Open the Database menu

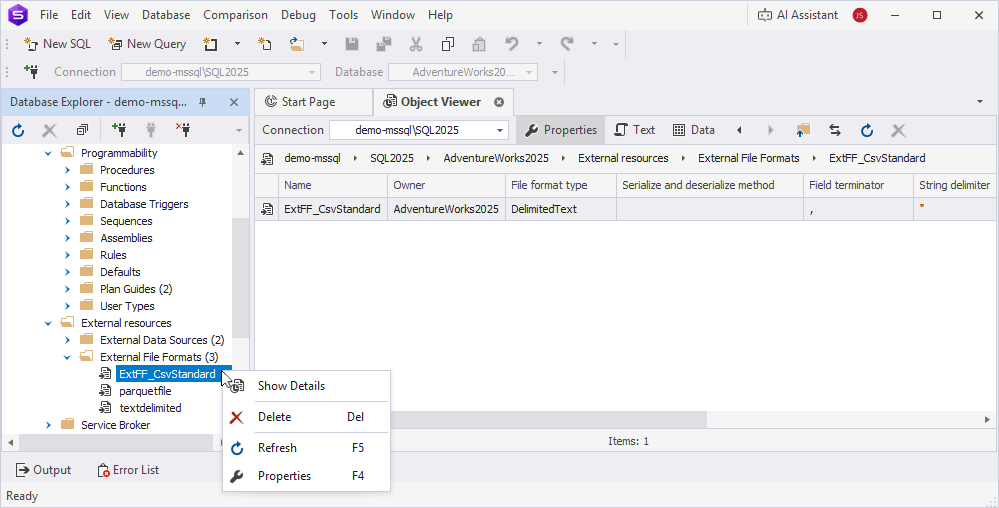coord(166,15)
